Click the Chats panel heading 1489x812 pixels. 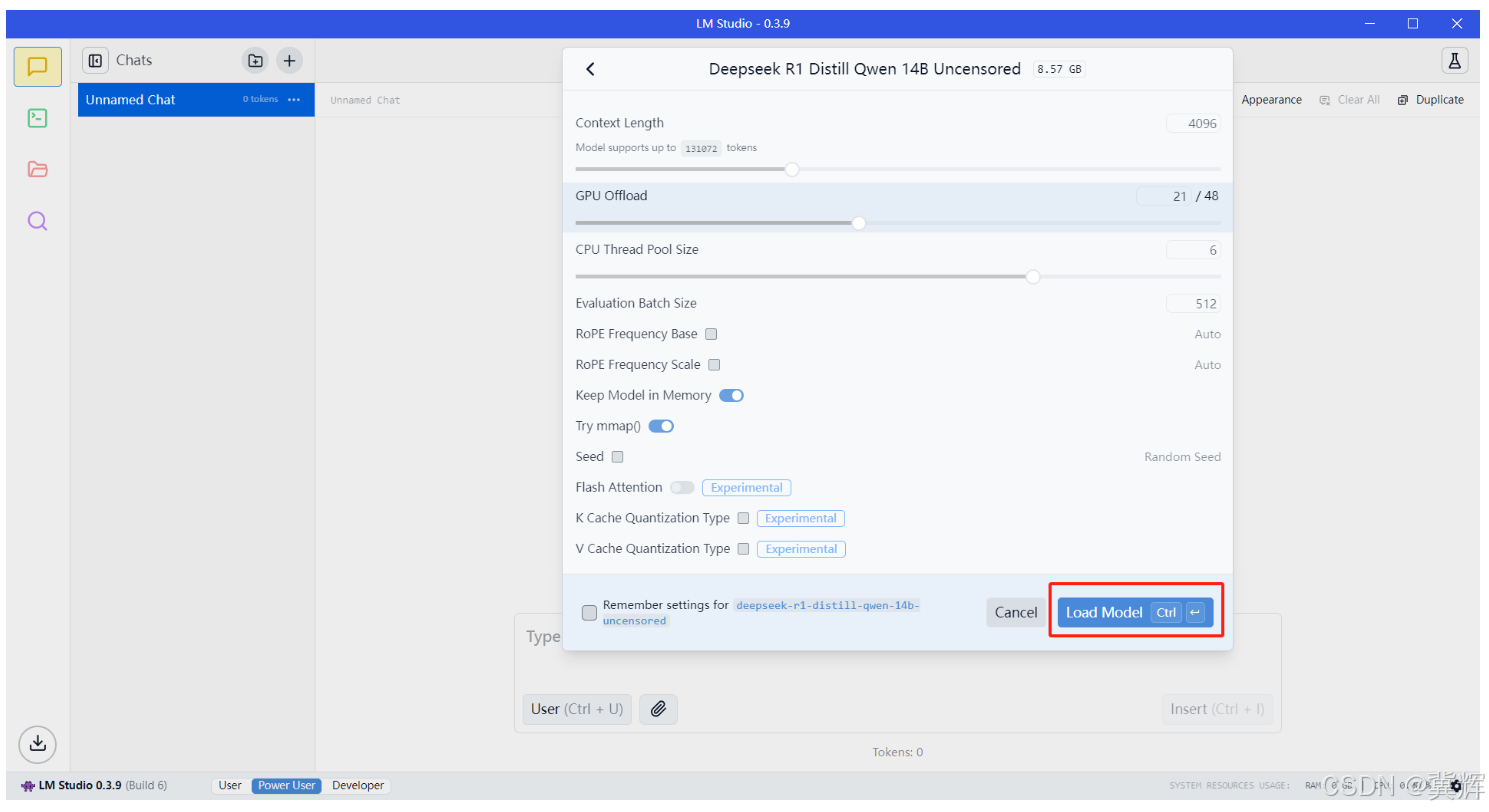click(x=134, y=61)
